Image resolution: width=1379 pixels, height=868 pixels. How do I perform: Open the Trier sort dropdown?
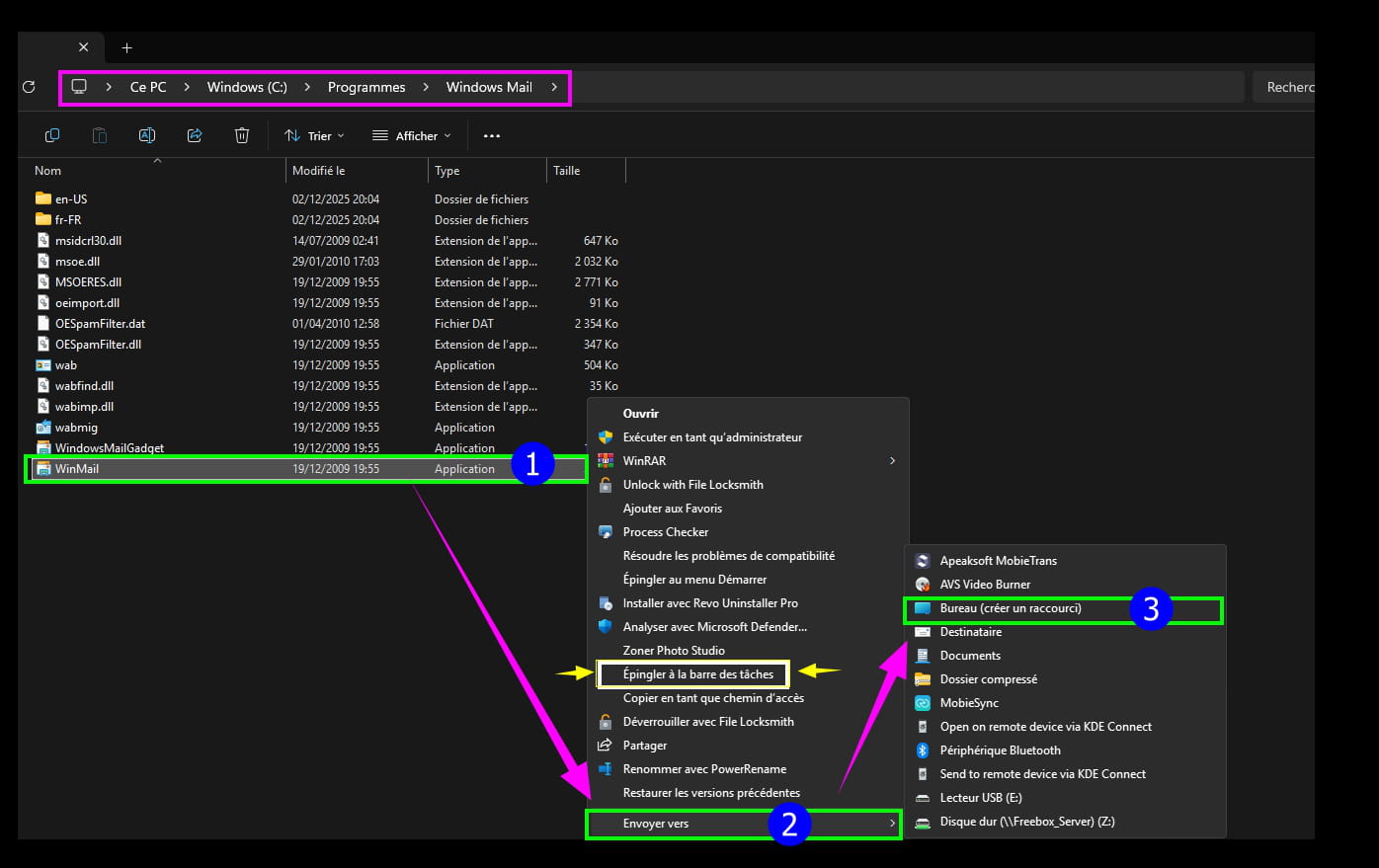click(314, 136)
